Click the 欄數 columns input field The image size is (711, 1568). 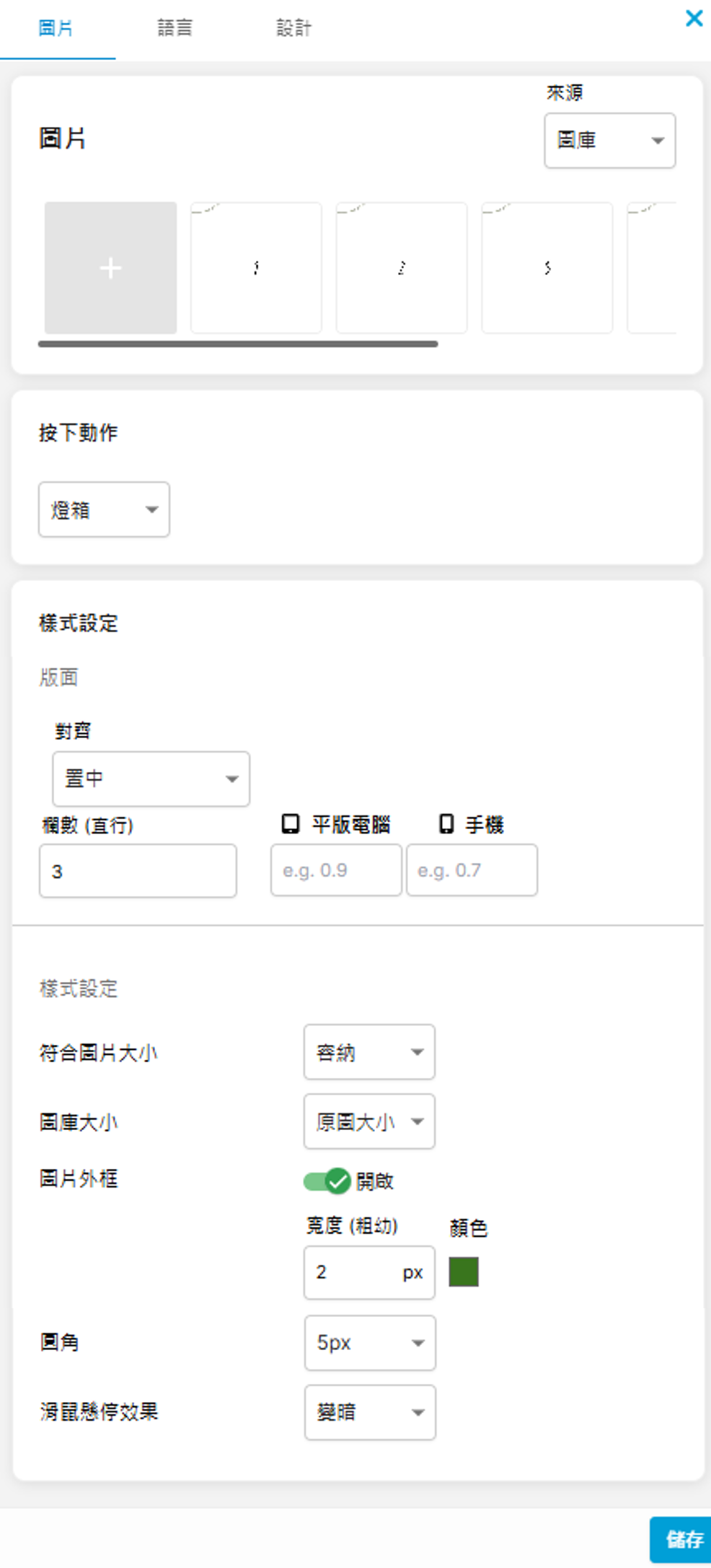pos(138,871)
